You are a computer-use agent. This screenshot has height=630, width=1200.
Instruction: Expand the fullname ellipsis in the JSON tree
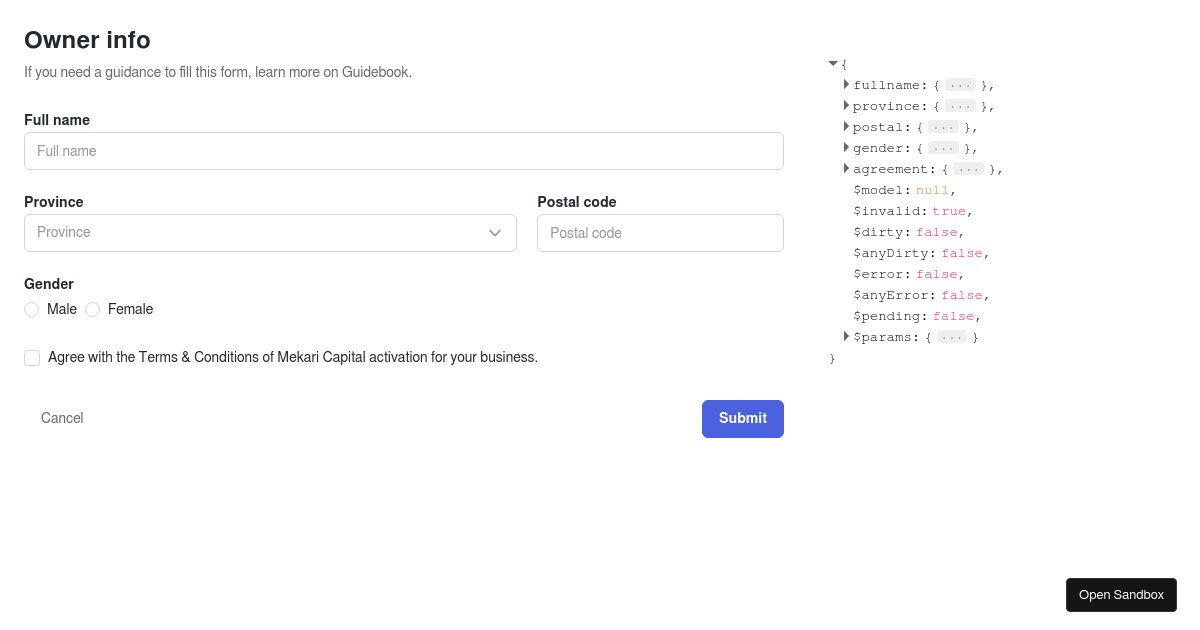tap(959, 85)
